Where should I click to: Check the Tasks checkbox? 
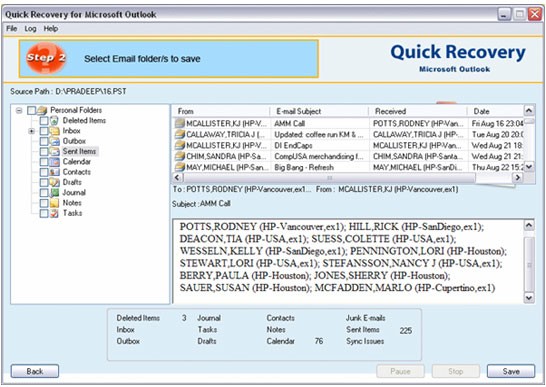pos(44,214)
